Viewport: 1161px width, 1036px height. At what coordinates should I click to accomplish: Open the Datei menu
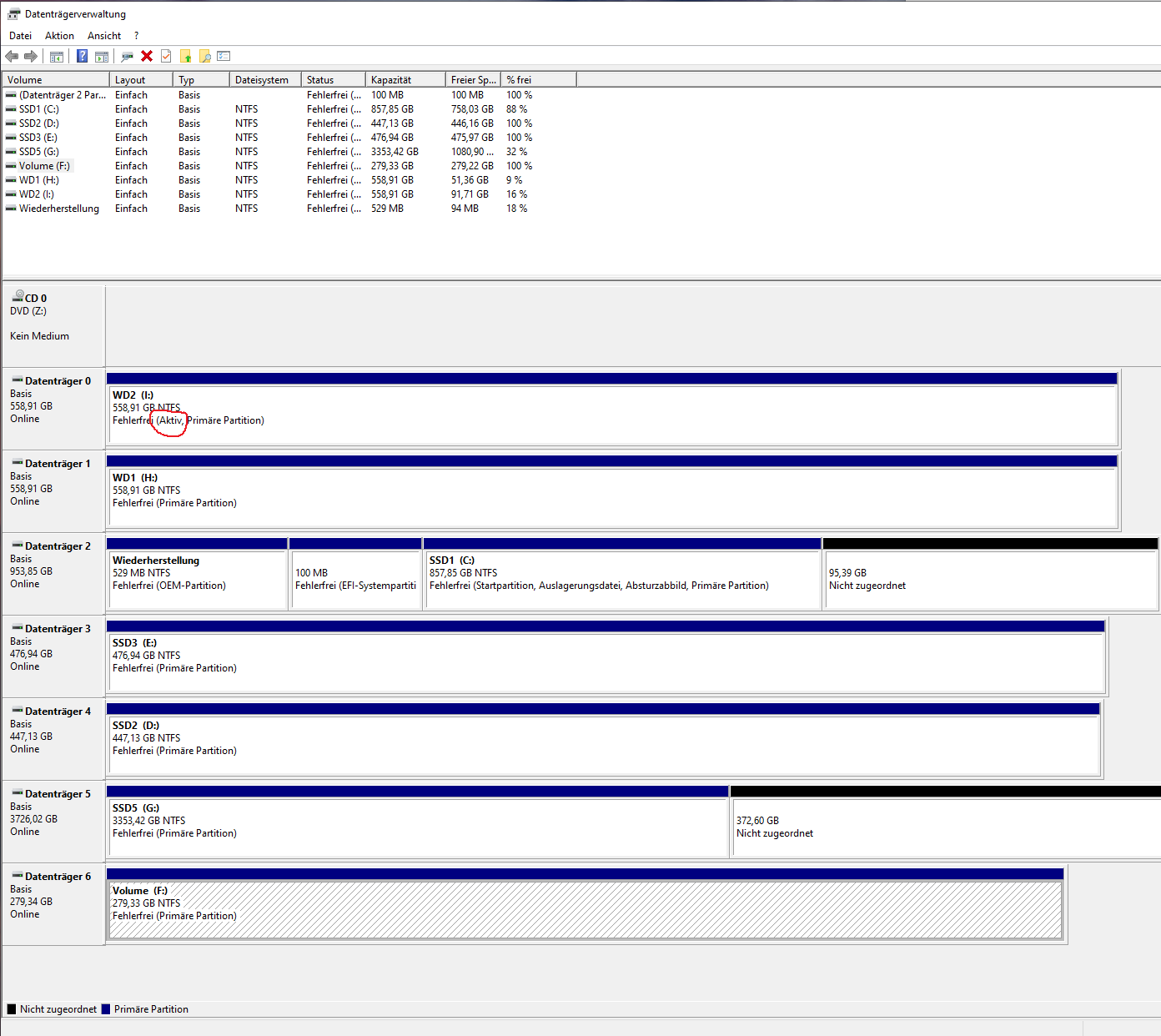pos(20,36)
